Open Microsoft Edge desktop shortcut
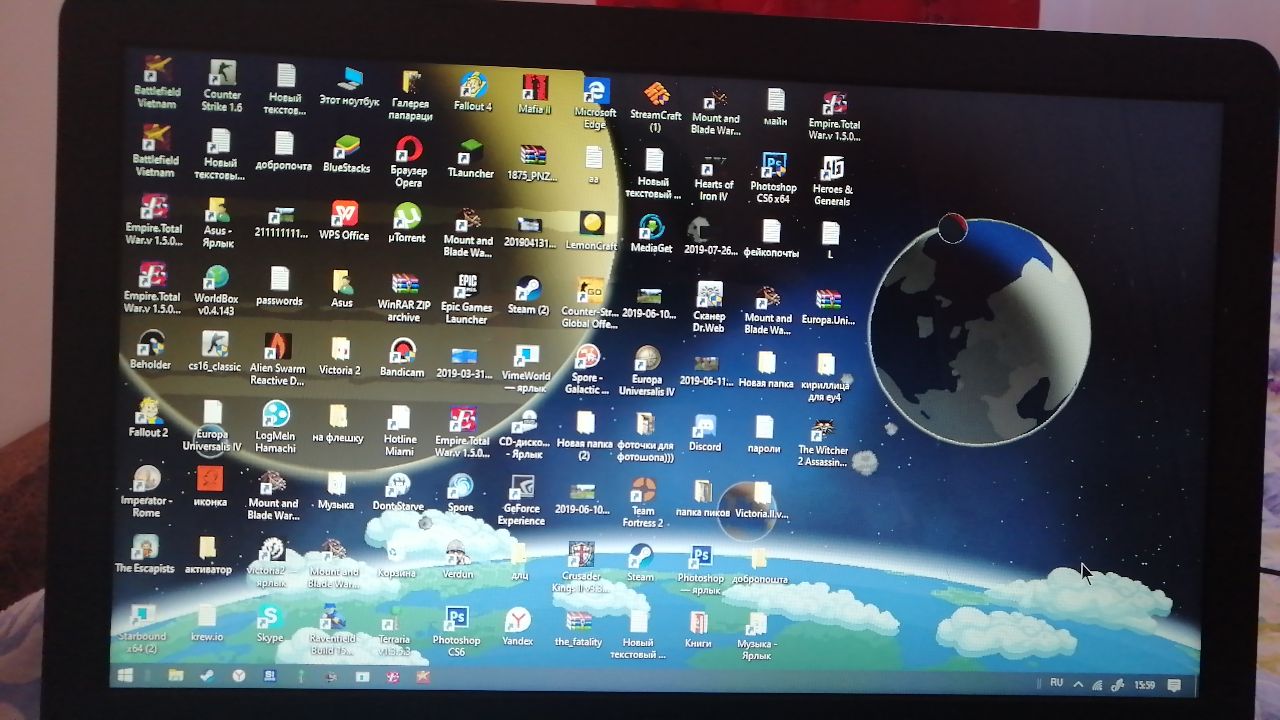1280x720 pixels. pos(595,104)
